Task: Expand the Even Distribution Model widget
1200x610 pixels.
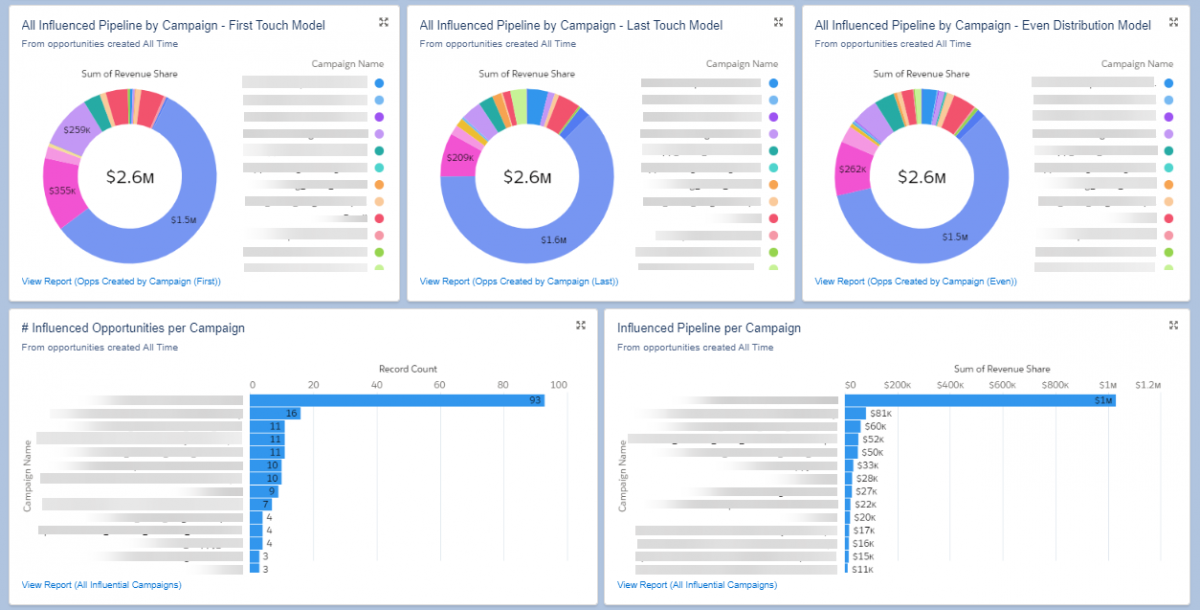Action: pos(1173,22)
